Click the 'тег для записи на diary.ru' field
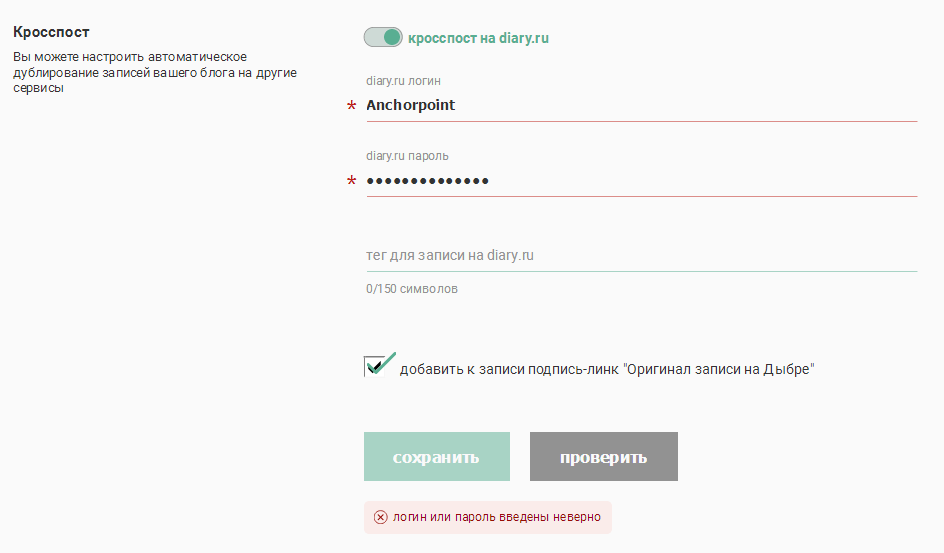Screen dimensions: 944x553 [x=640, y=256]
